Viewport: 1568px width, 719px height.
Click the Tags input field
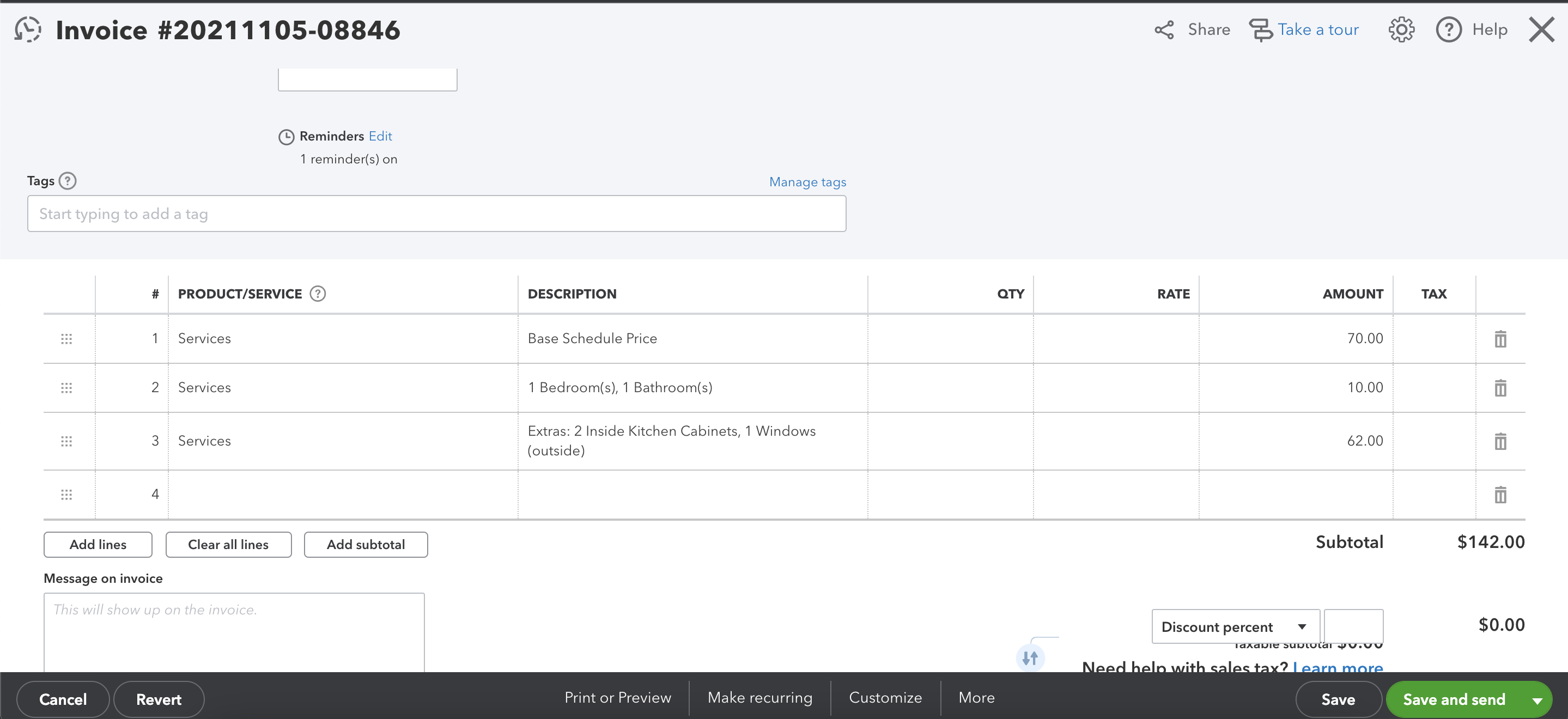(x=436, y=214)
